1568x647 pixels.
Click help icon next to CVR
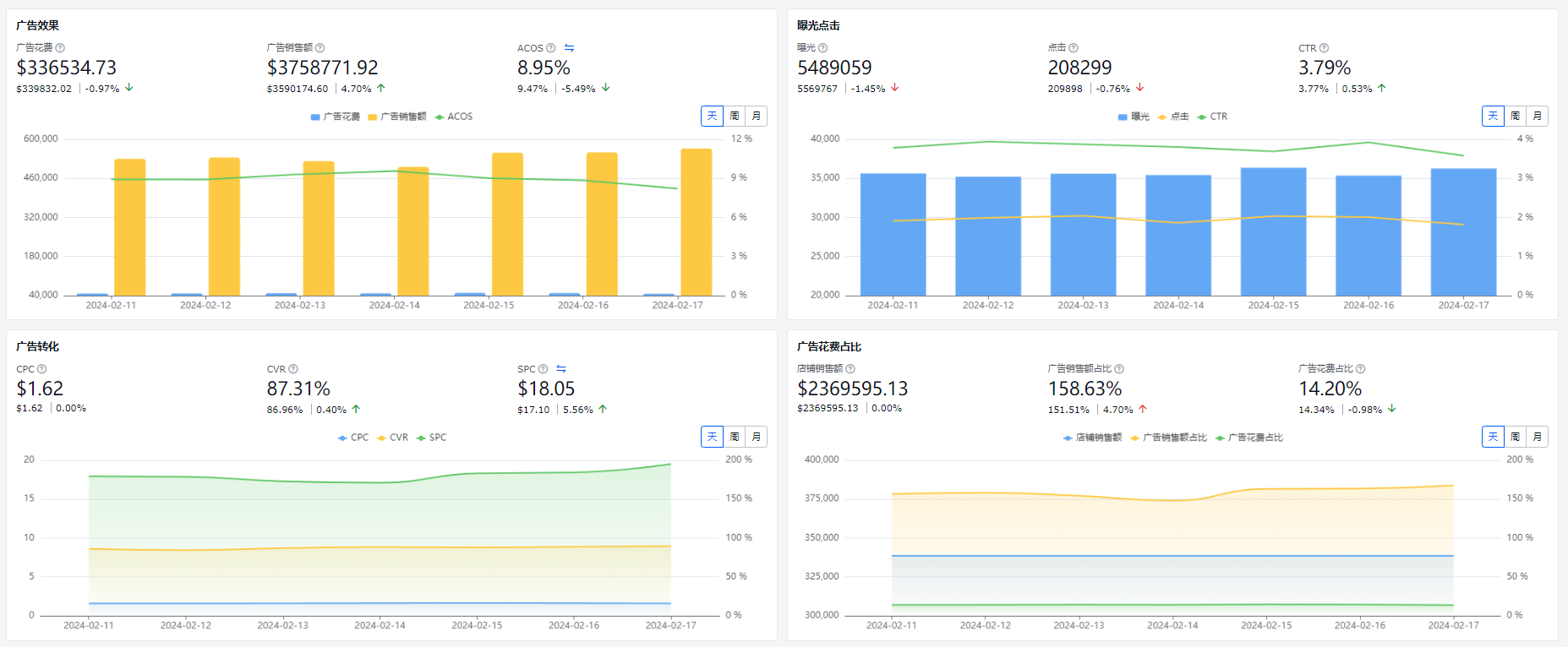[293, 369]
